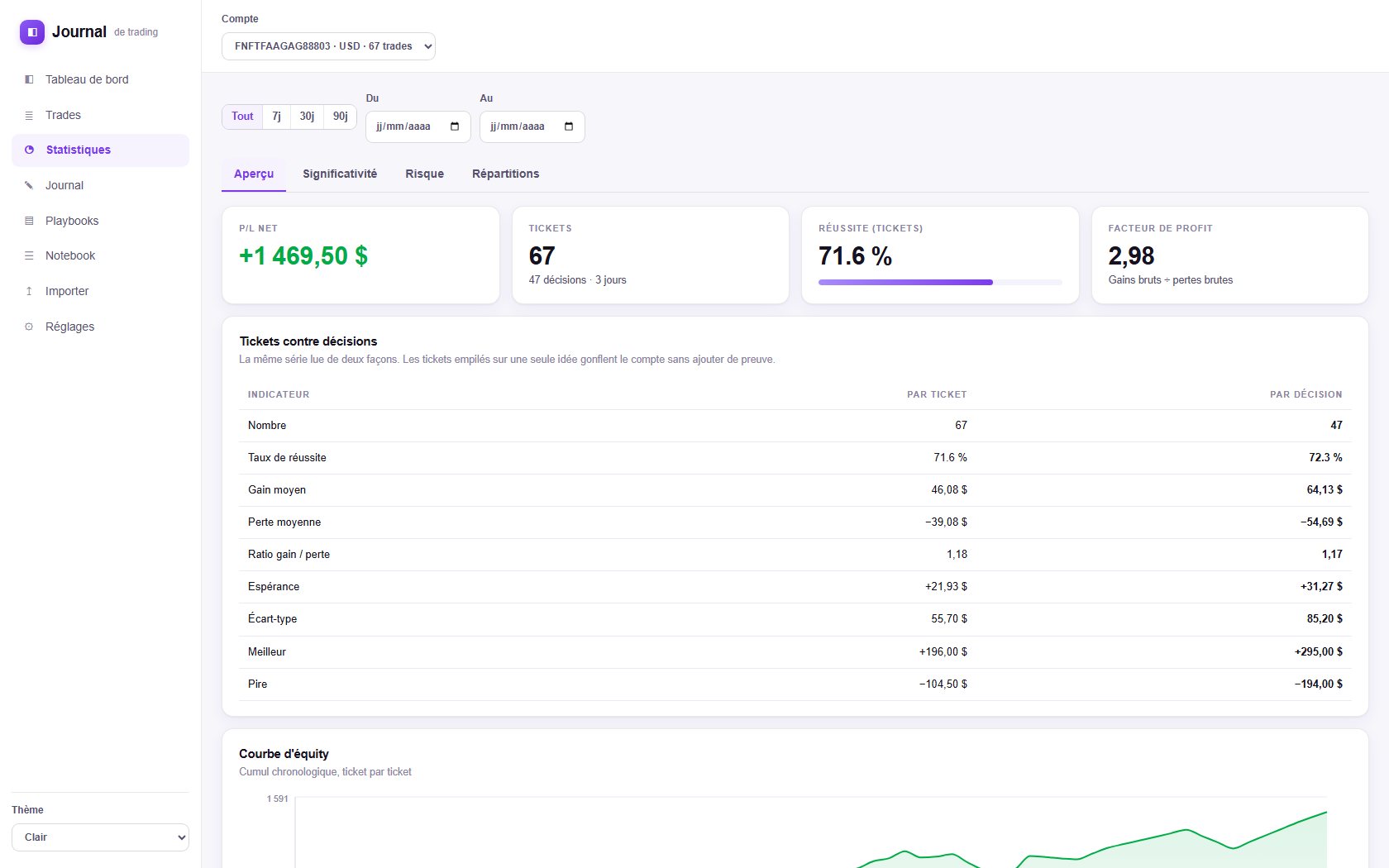1389x868 pixels.
Task: Click the Espérance value +31,27 $
Action: coord(1321,587)
